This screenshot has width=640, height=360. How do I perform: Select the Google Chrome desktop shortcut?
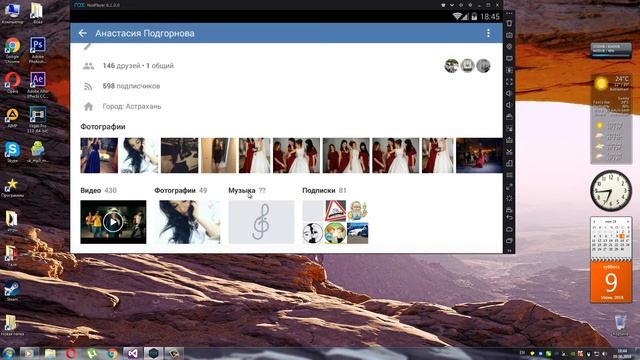[x=12, y=50]
